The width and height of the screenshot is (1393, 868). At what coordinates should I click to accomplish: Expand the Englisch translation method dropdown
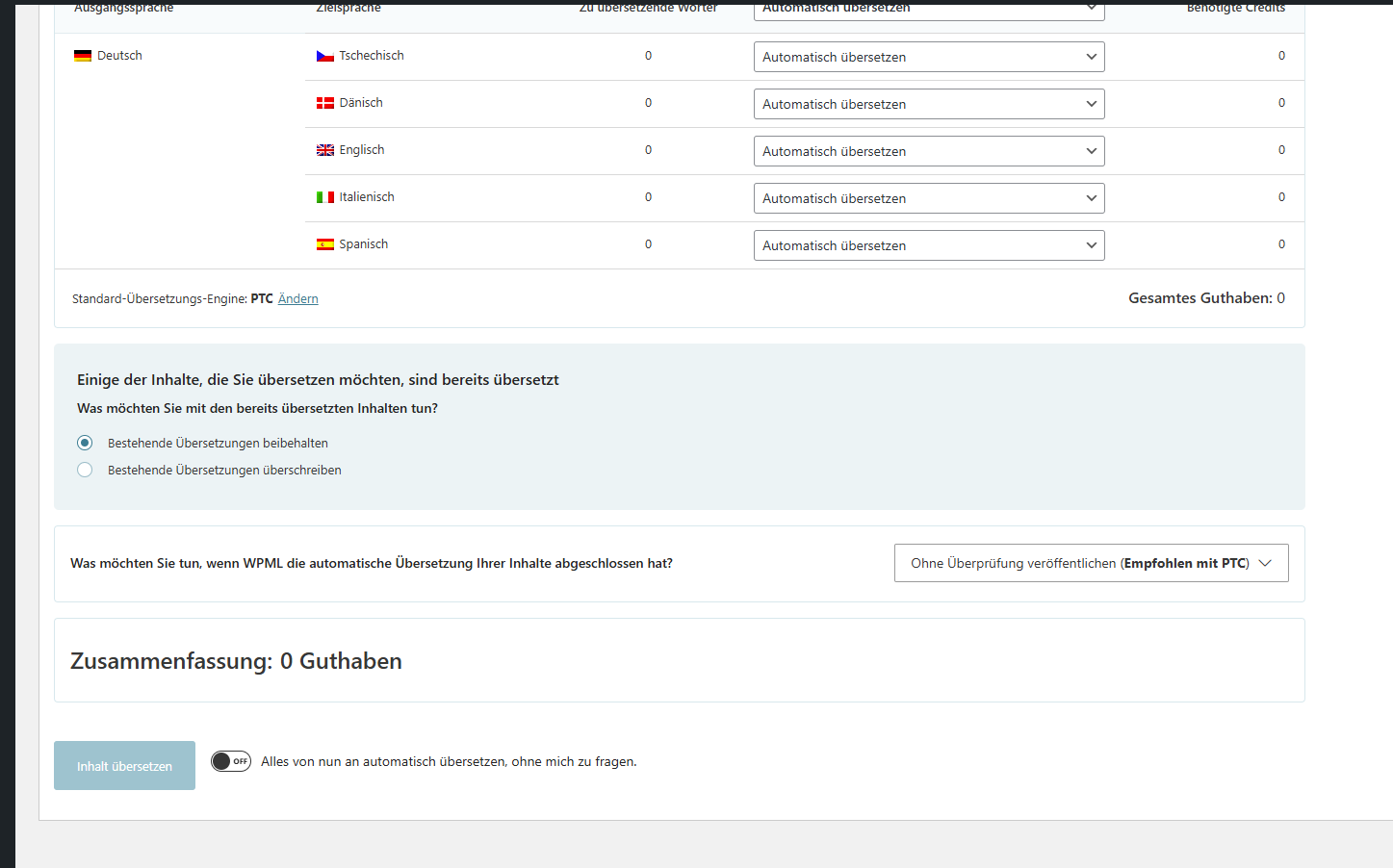pos(928,151)
